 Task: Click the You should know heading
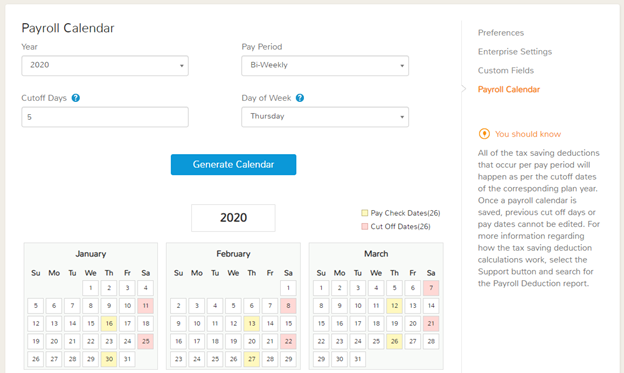coord(528,134)
